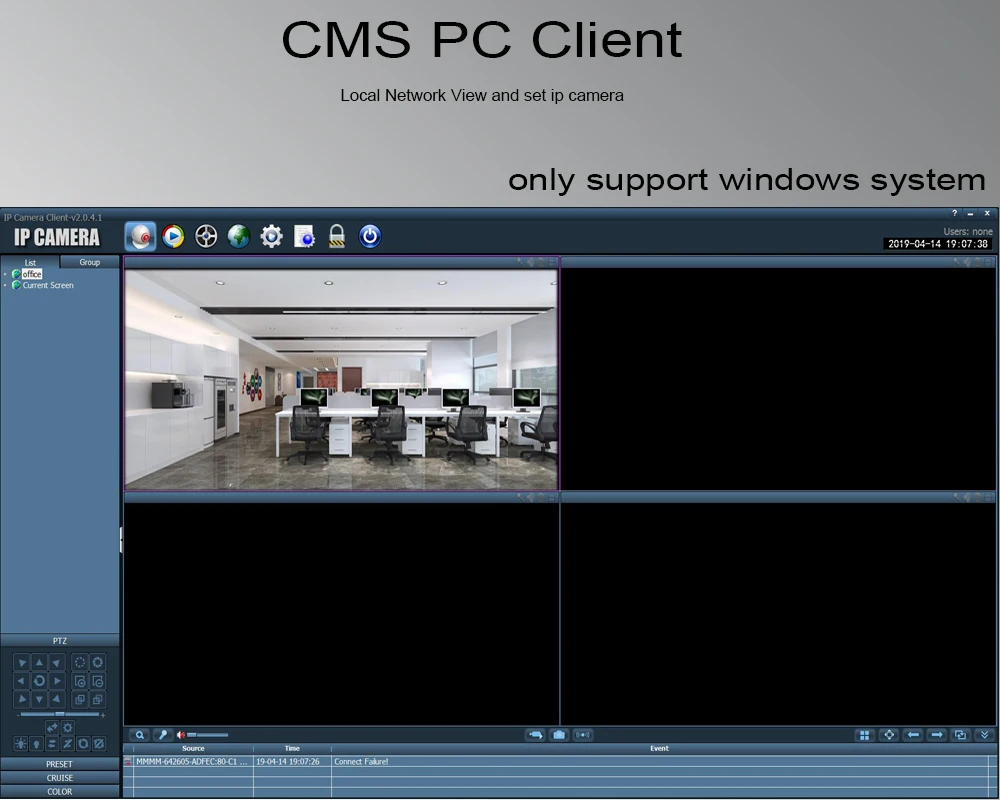Move PTZ camera to lower-left
1000x800 pixels.
tap(21, 699)
